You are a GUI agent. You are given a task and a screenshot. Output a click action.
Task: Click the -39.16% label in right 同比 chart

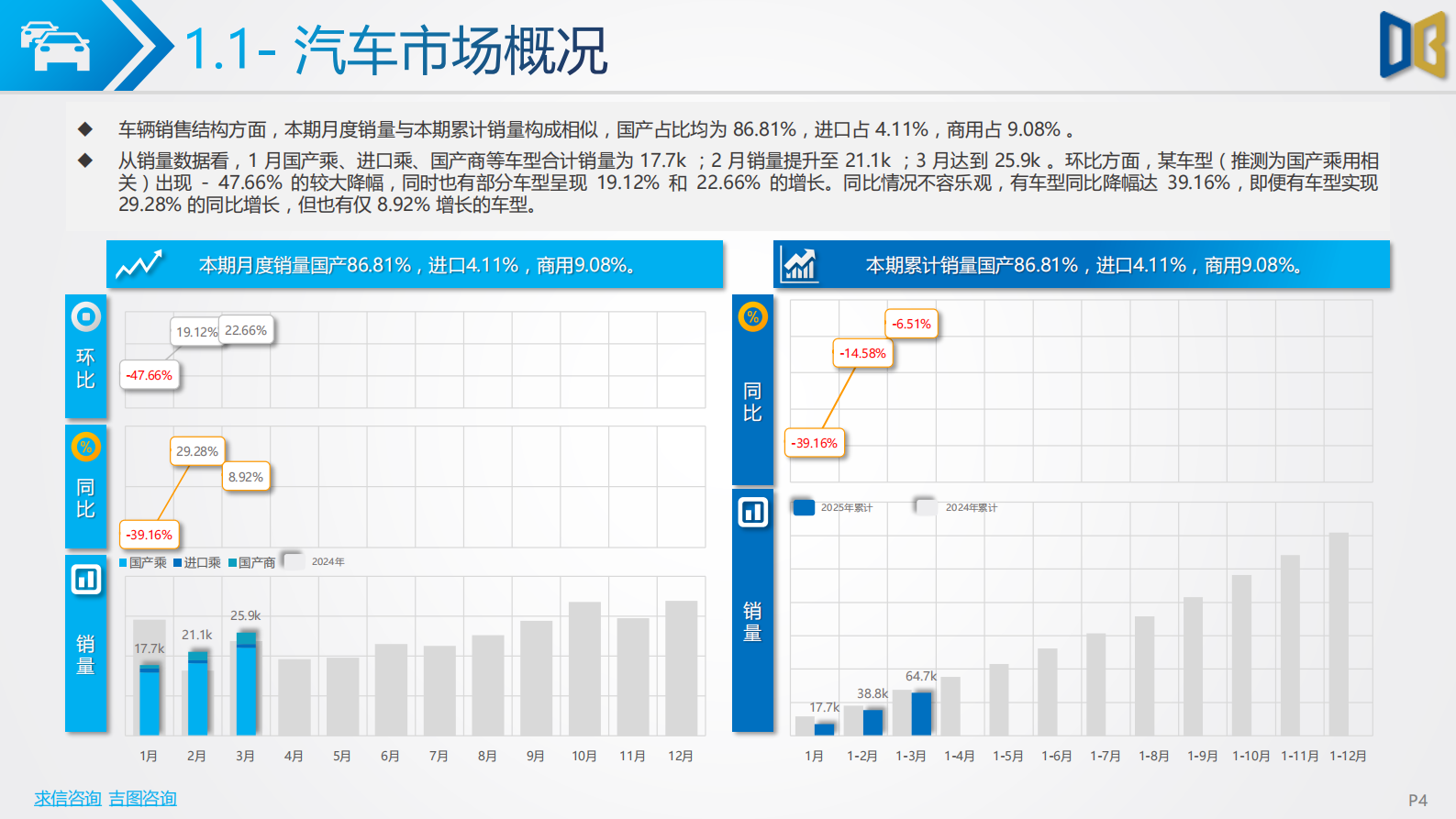pyautogui.click(x=815, y=443)
